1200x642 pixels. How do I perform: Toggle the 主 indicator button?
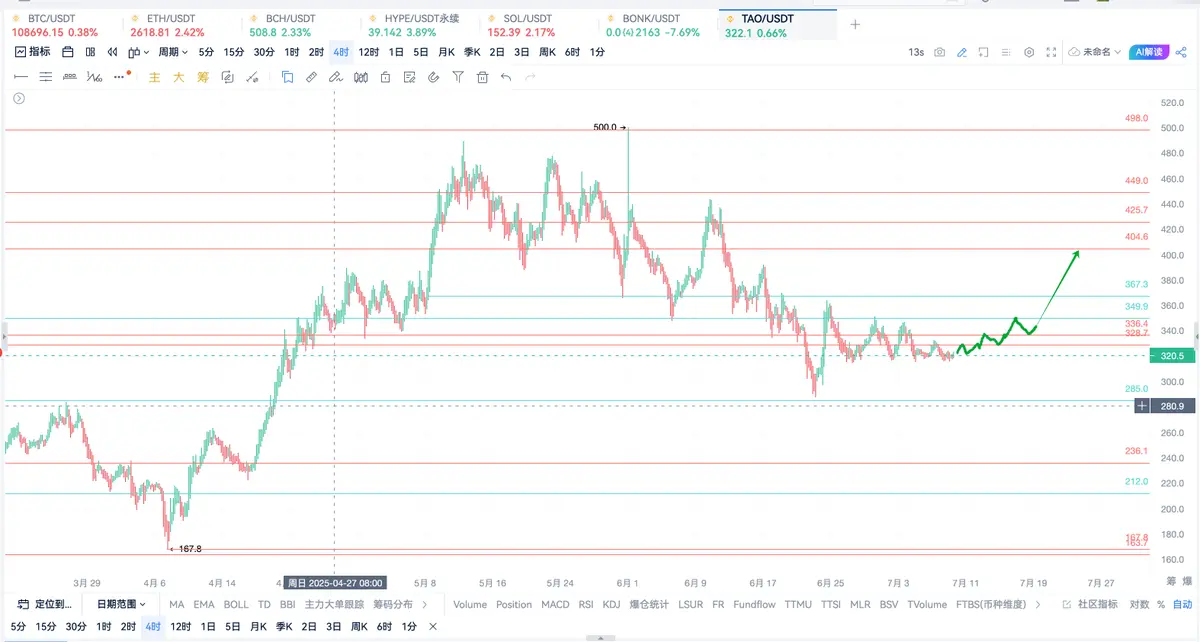pyautogui.click(x=154, y=76)
